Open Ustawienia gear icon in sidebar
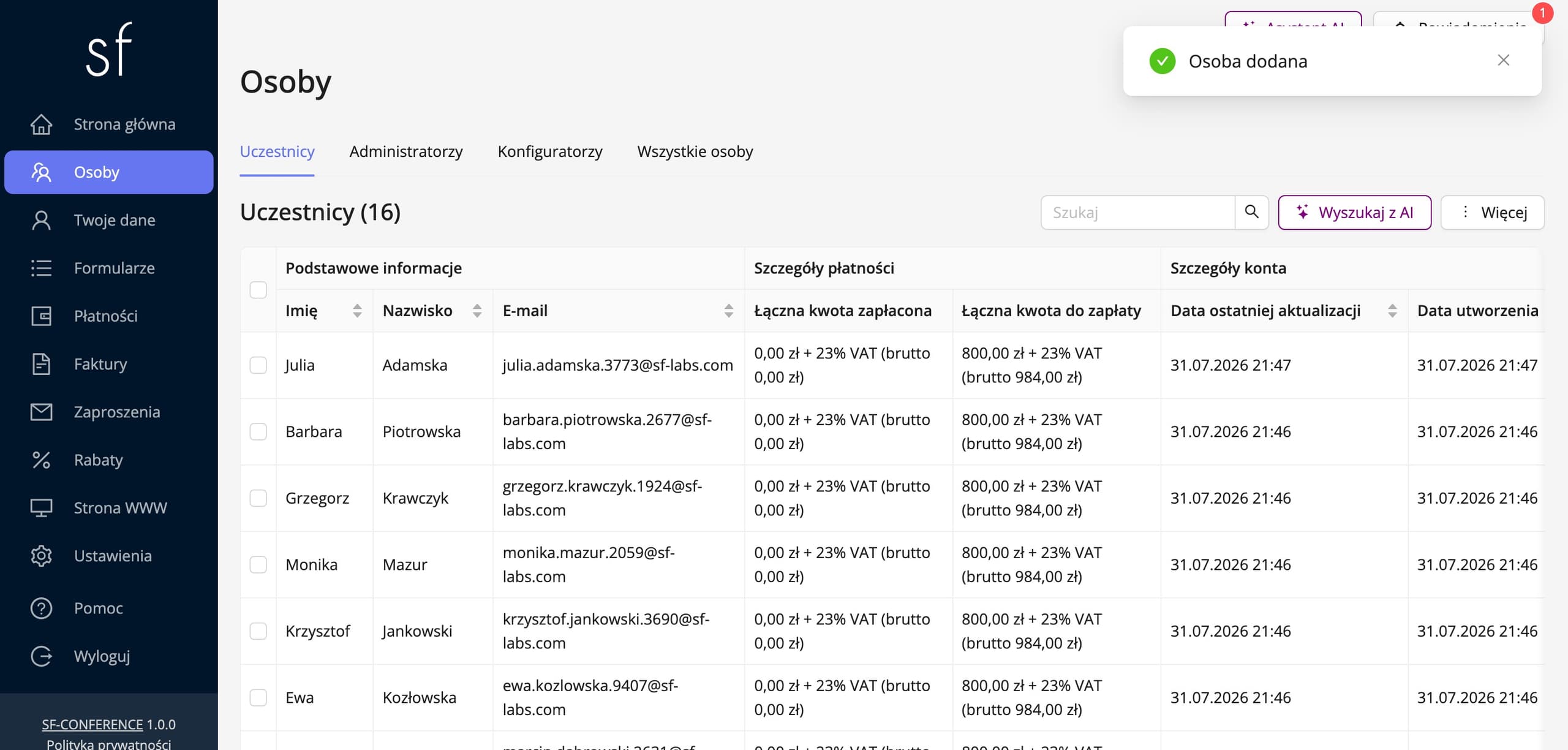Viewport: 1568px width, 750px height. point(41,556)
